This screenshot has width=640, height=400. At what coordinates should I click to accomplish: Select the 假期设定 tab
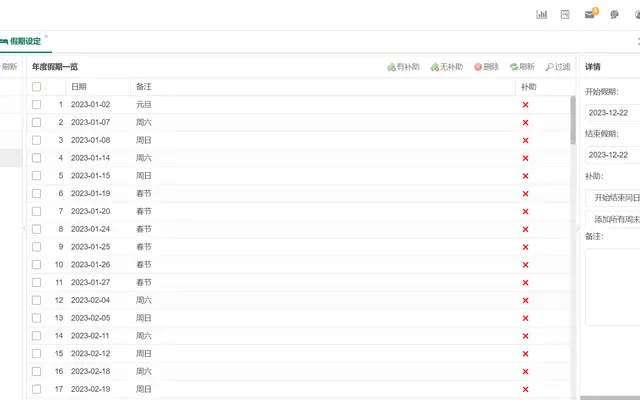tap(25, 41)
